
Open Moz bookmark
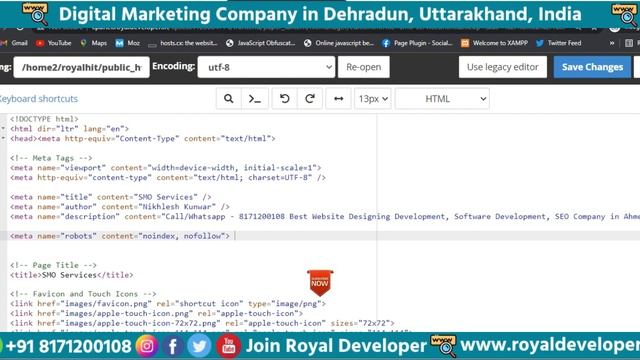point(128,43)
